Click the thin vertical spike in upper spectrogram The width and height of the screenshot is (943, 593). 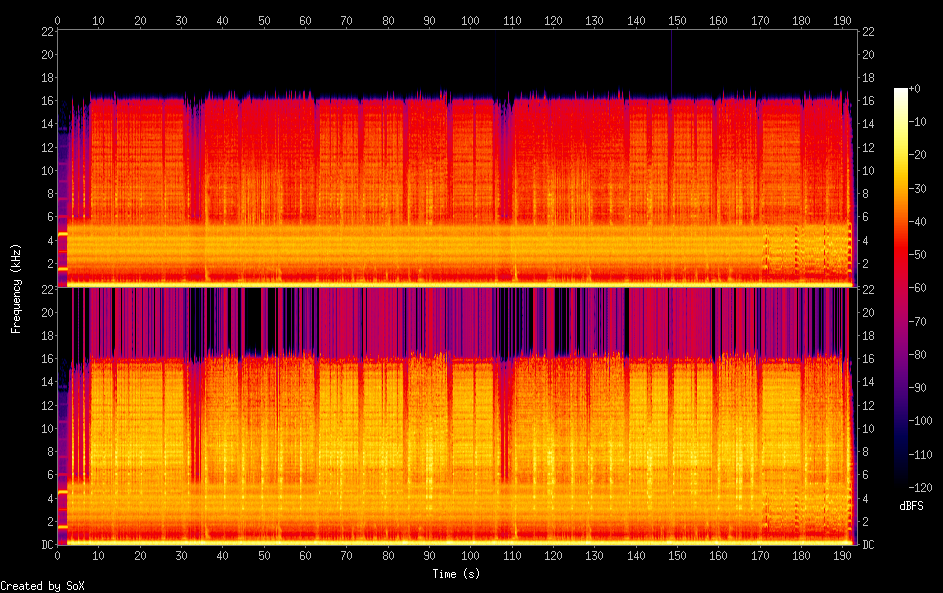click(671, 63)
